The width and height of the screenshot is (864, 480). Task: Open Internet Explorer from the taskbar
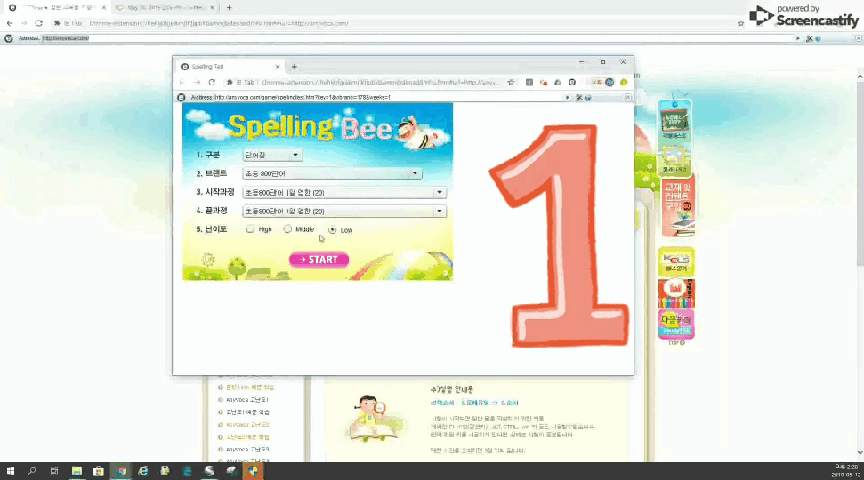coord(143,471)
